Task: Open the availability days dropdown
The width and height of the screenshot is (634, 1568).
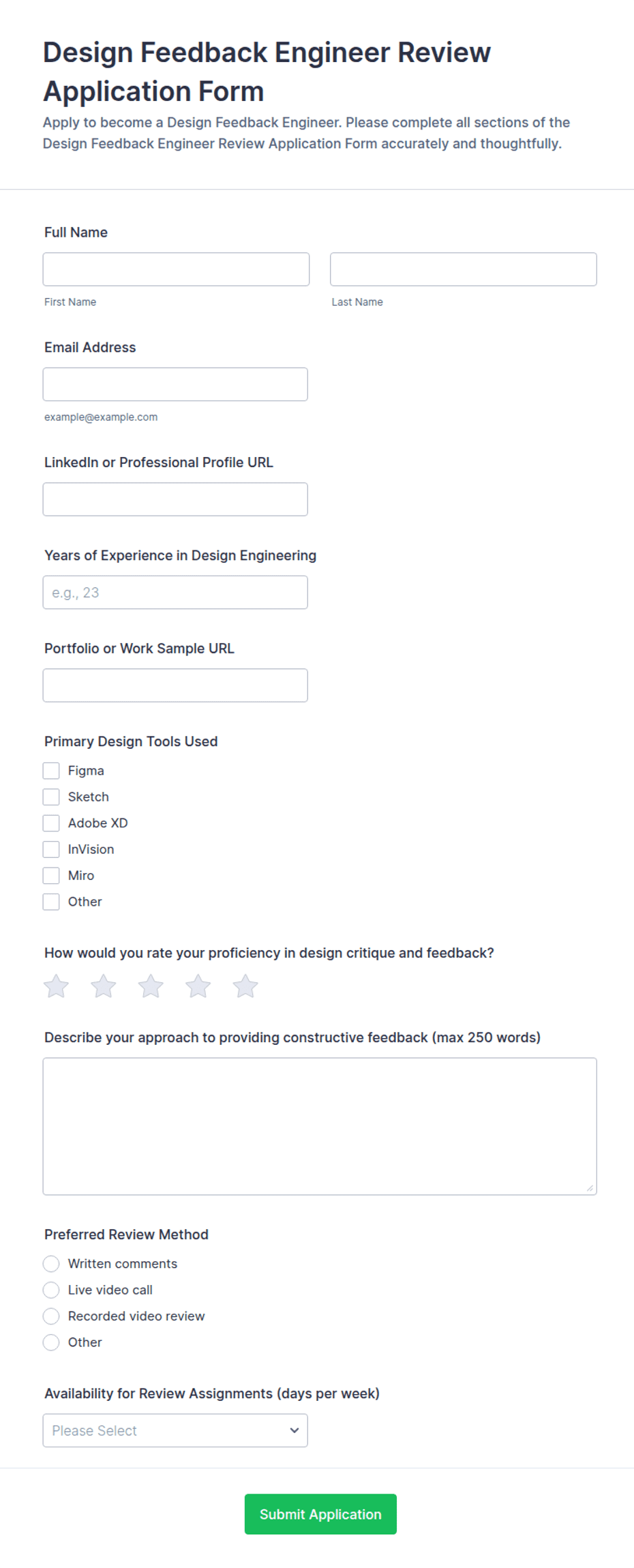Action: 175,1430
